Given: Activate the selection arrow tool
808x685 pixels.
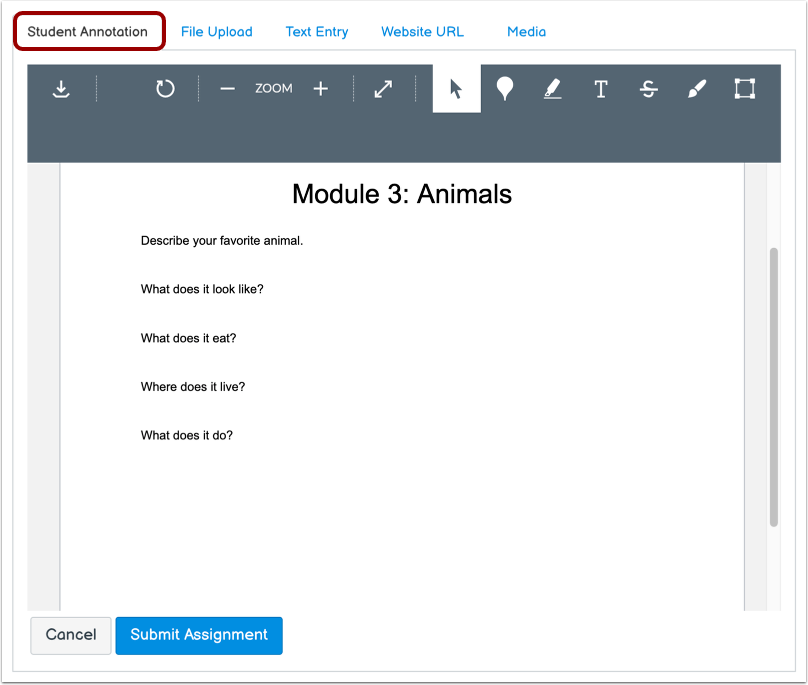Looking at the screenshot, I should point(455,88).
